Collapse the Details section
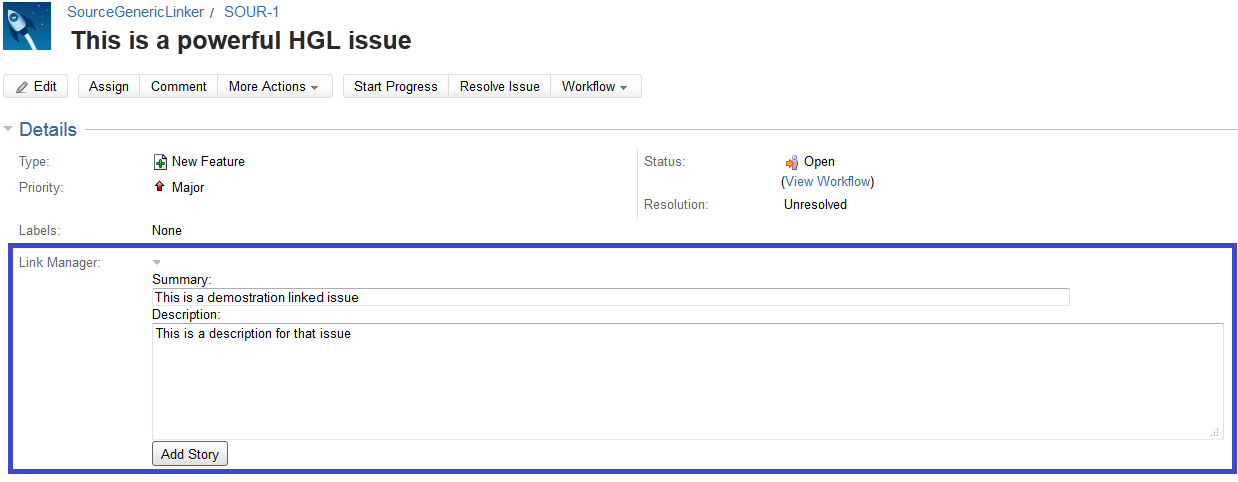This screenshot has width=1238, height=482. click(9, 129)
